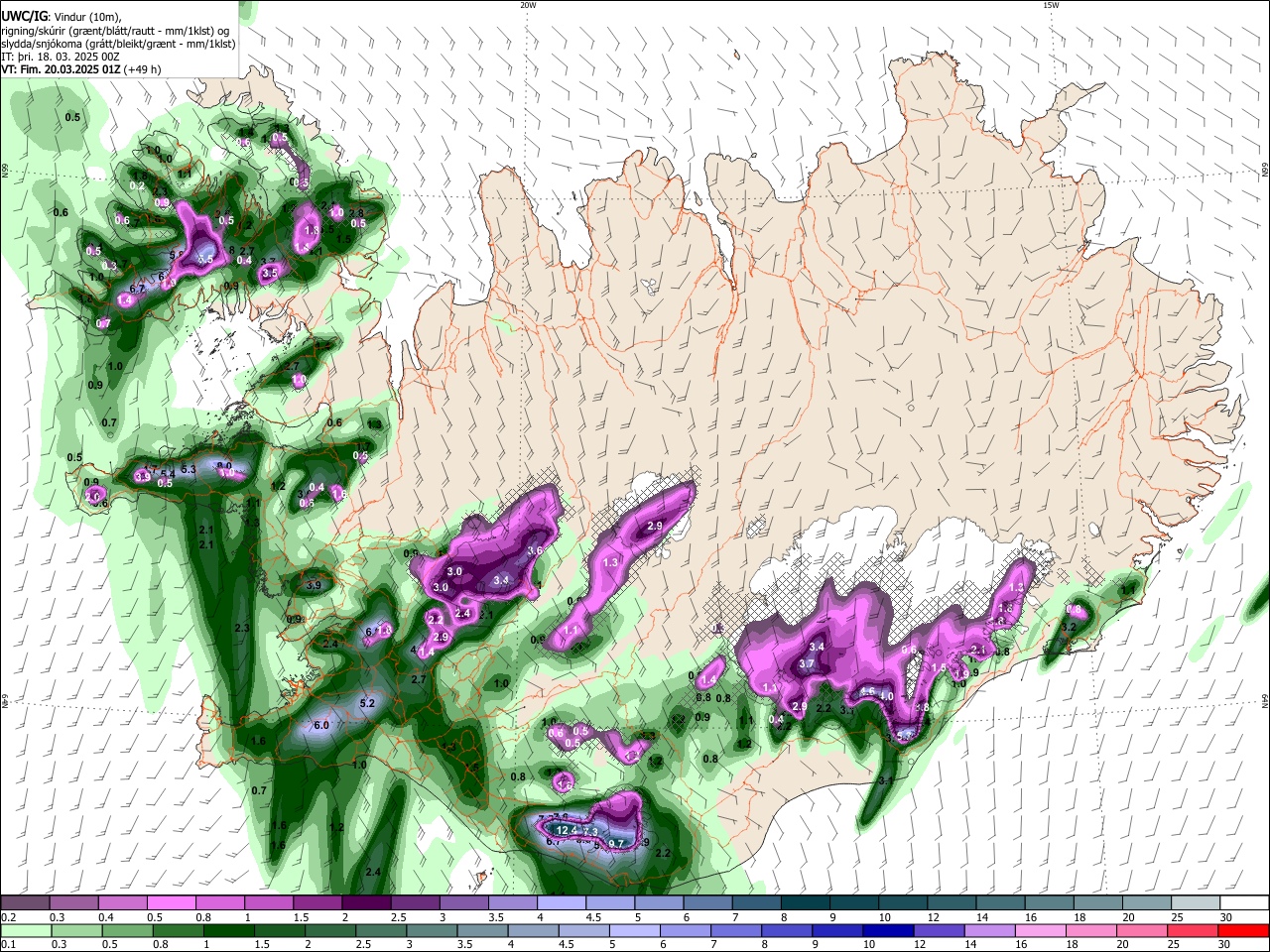Click the "slydda/snjókoma (grátt/bleikt/grænt - mm/1klst)" line
The width and height of the screenshot is (1270, 952).
(x=118, y=44)
